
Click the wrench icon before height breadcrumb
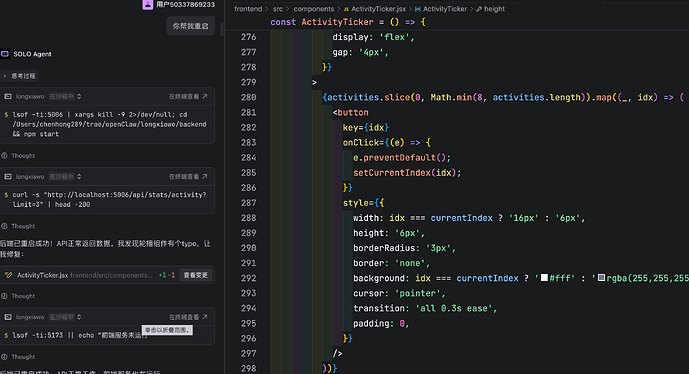pyautogui.click(x=479, y=9)
